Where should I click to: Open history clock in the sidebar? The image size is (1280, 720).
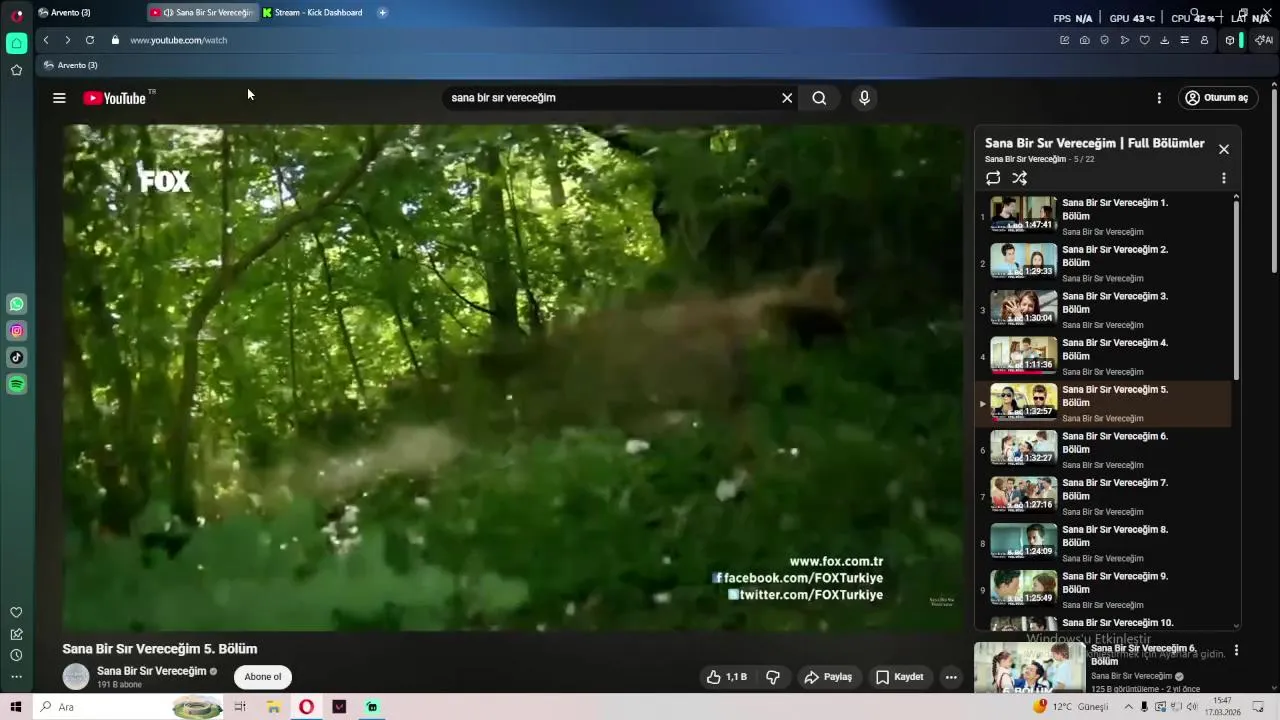16,656
